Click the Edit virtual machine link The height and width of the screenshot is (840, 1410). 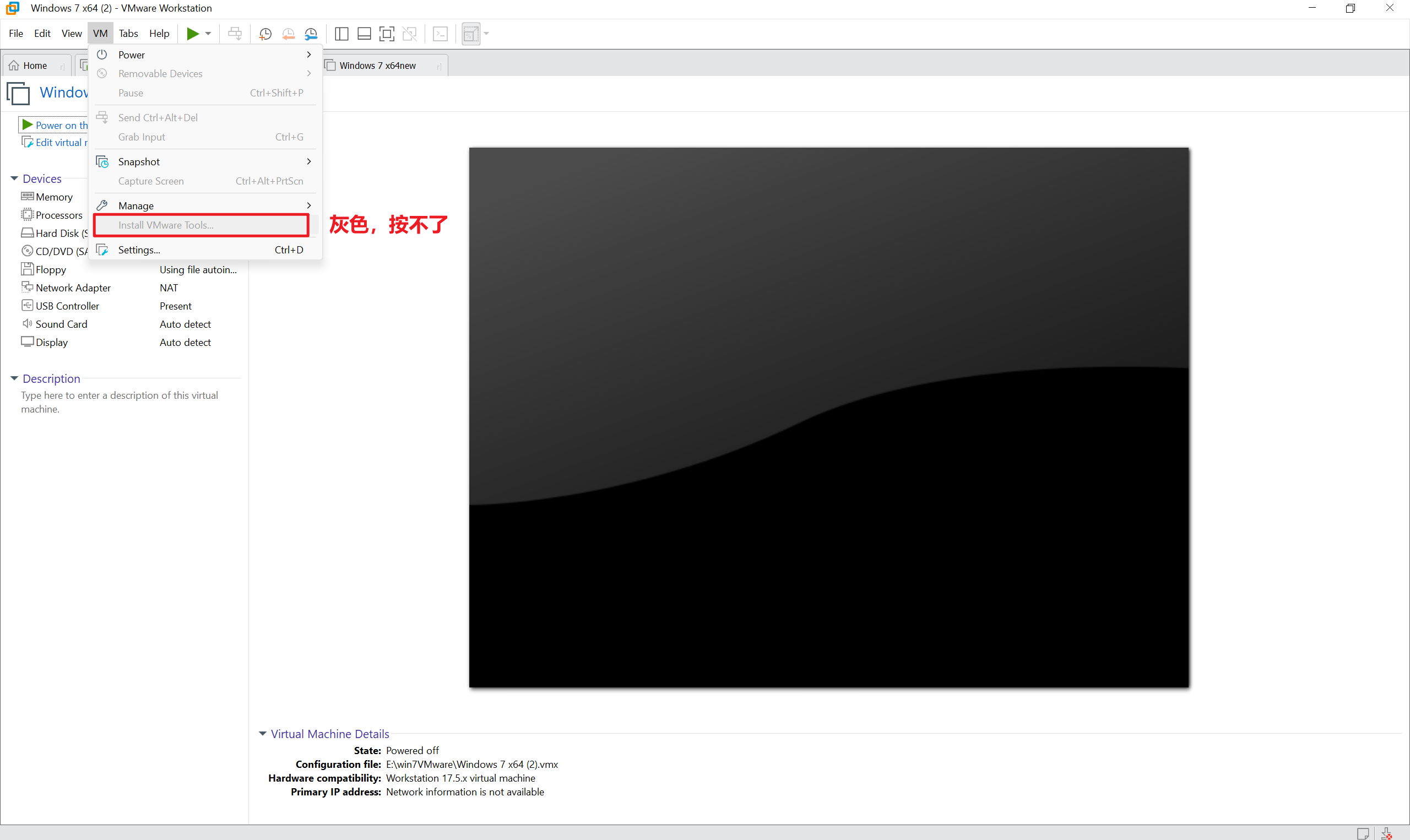57,142
